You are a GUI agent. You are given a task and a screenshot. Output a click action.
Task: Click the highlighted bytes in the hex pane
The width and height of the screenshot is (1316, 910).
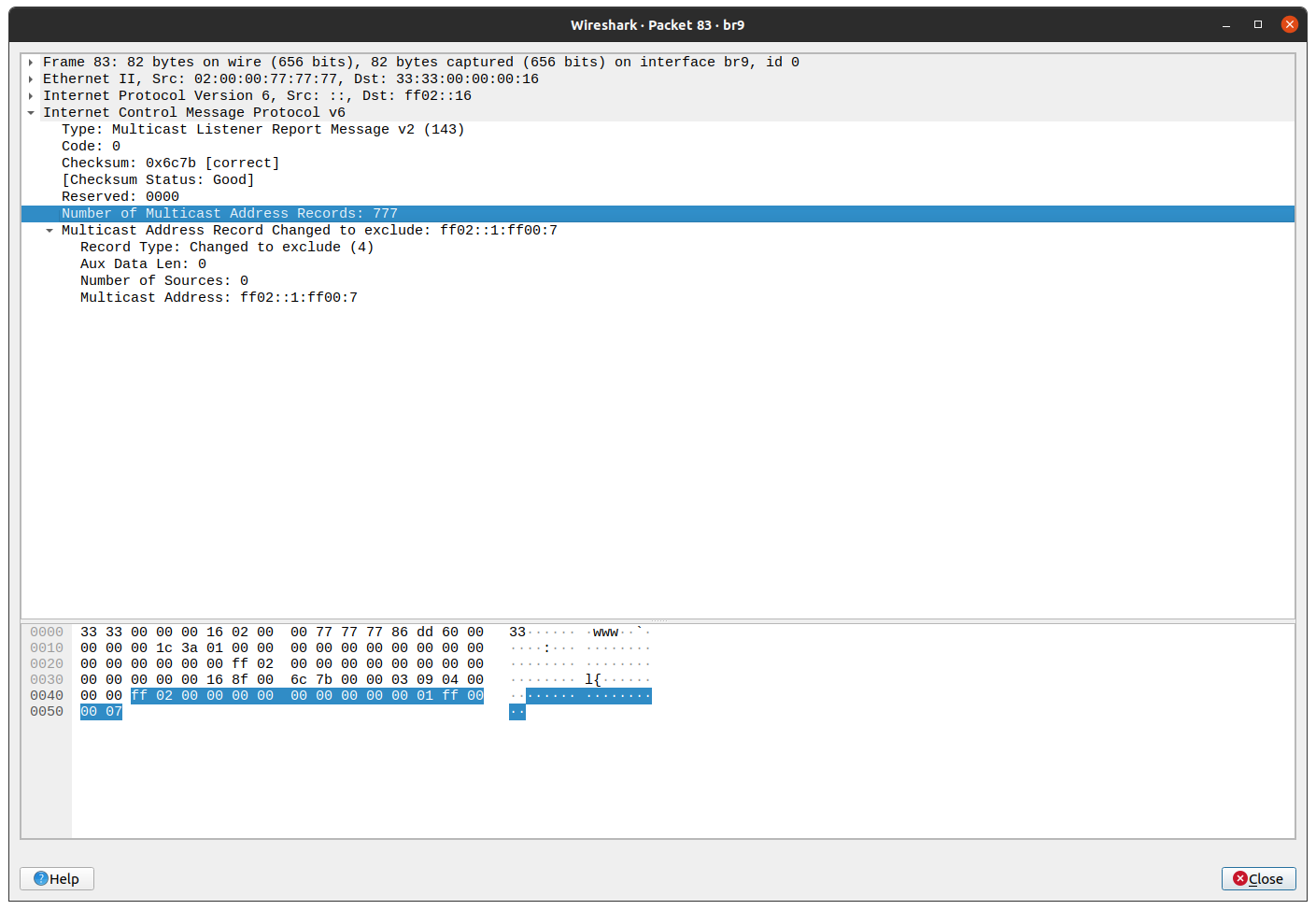tap(308, 695)
